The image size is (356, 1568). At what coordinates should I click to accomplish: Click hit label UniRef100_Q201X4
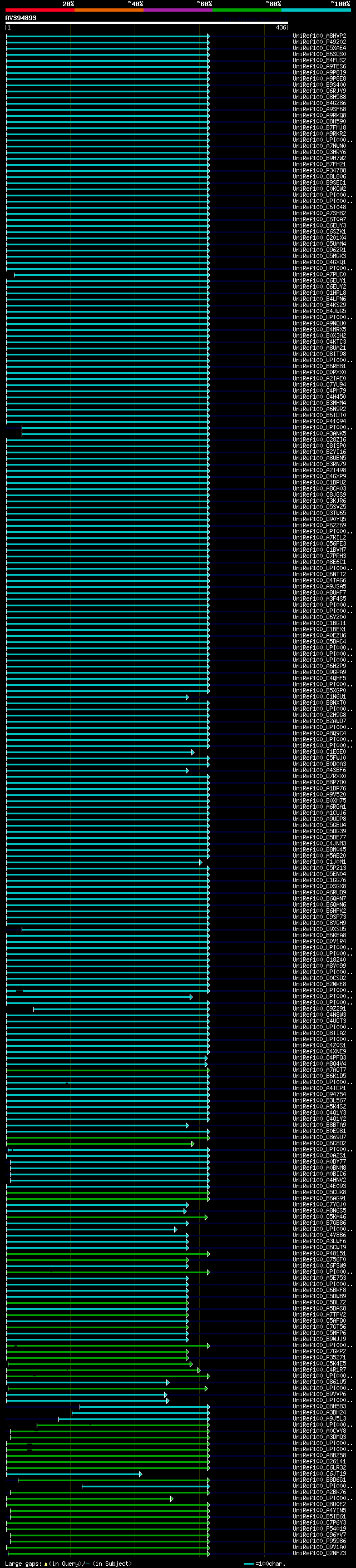click(319, 238)
